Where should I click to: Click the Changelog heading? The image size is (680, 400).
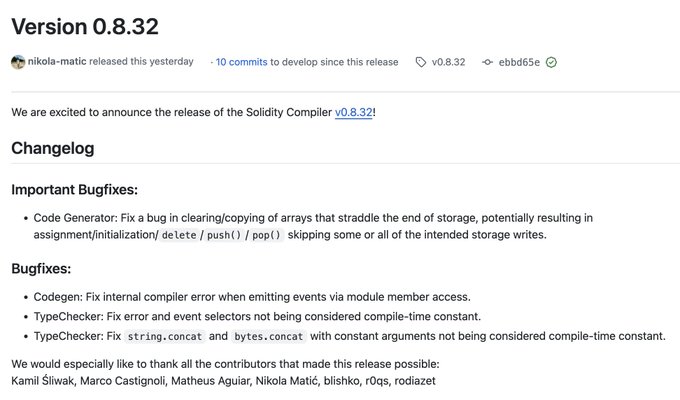(53, 149)
